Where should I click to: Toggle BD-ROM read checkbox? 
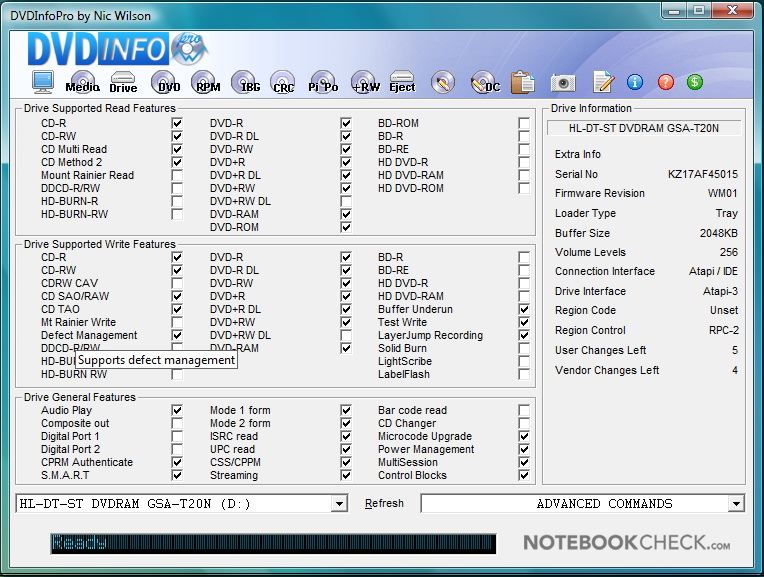point(524,123)
